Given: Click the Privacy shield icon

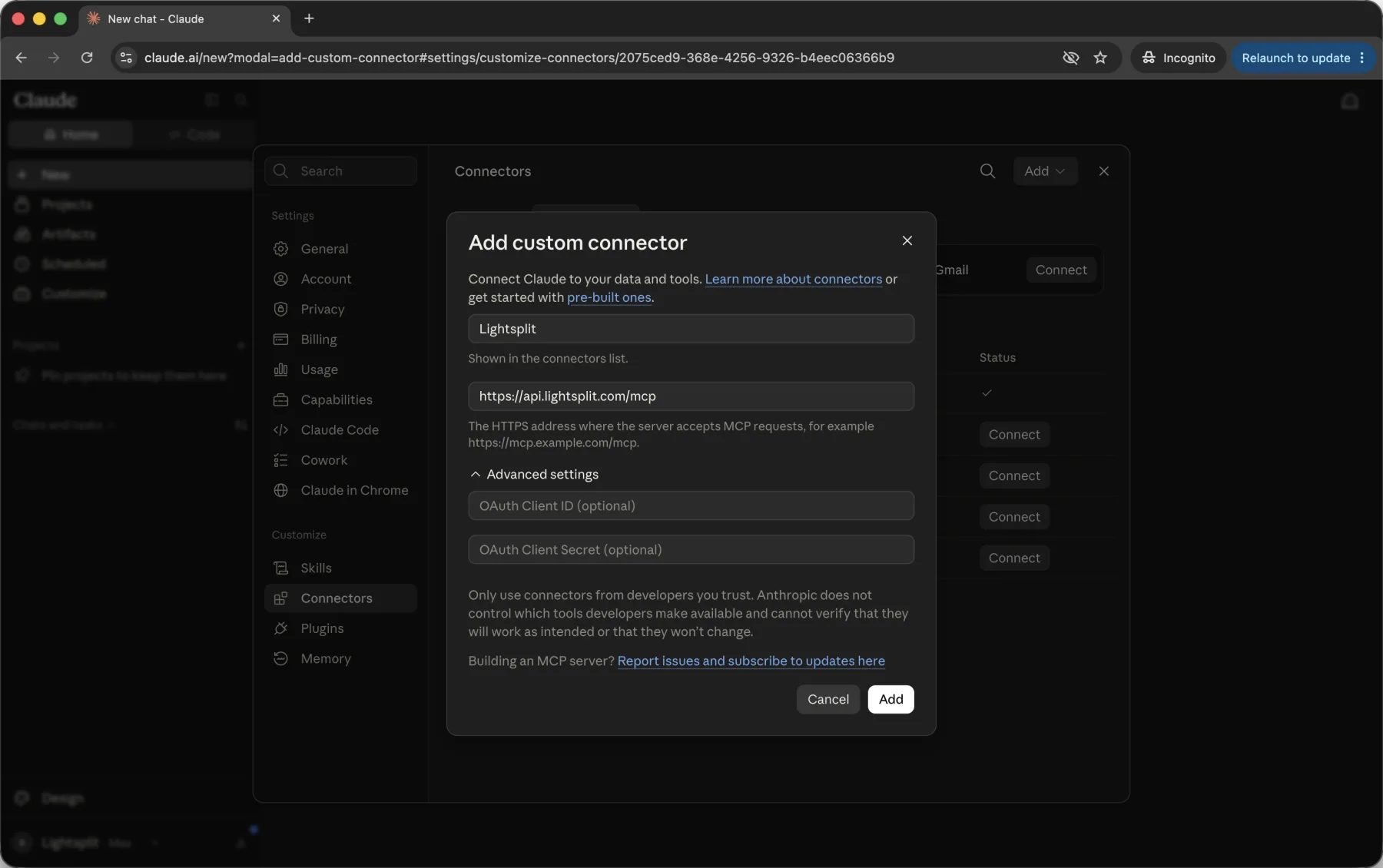Looking at the screenshot, I should click(x=281, y=310).
